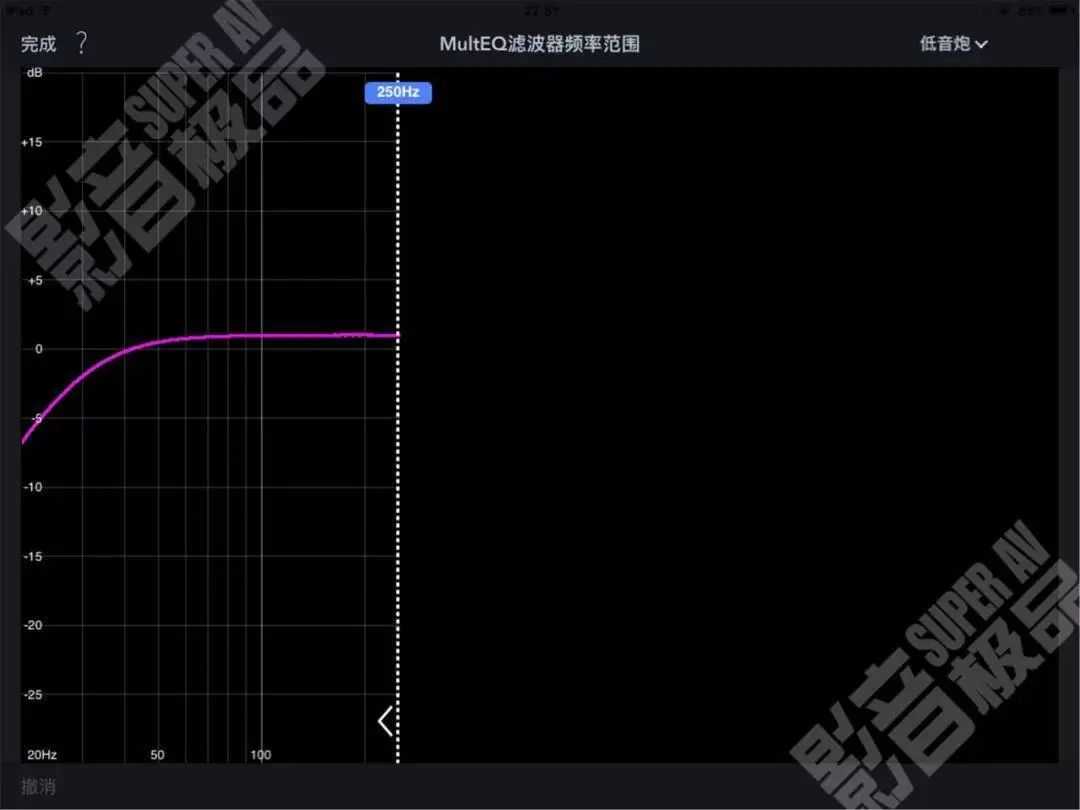
Task: Tap the 50 frequency axis label
Action: click(157, 755)
